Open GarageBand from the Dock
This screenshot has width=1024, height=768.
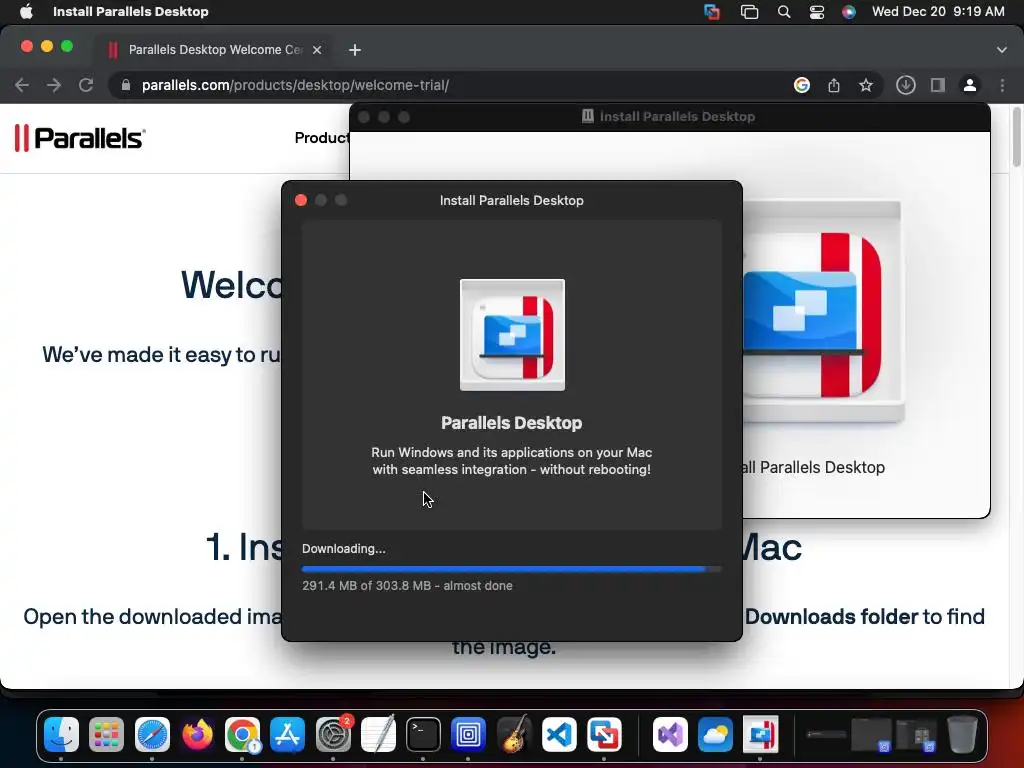[x=514, y=735]
